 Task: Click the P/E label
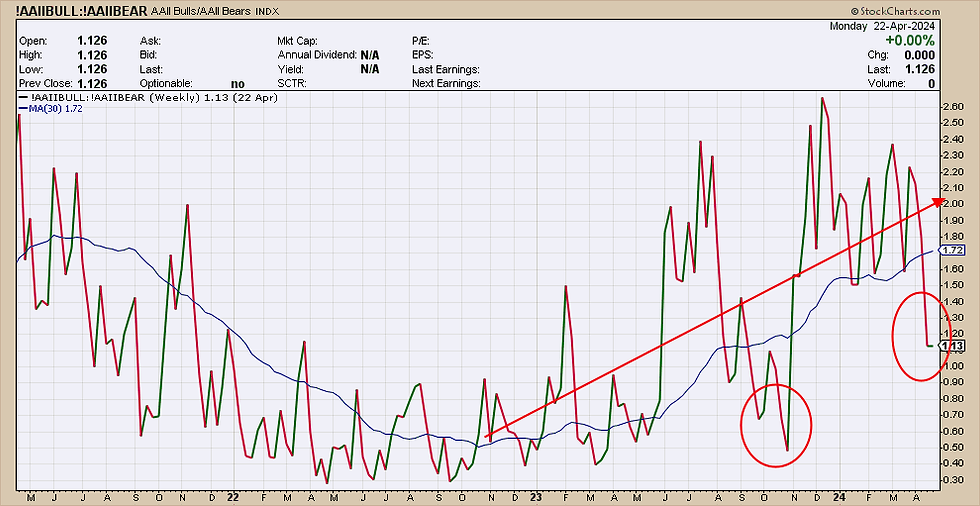pyautogui.click(x=422, y=41)
